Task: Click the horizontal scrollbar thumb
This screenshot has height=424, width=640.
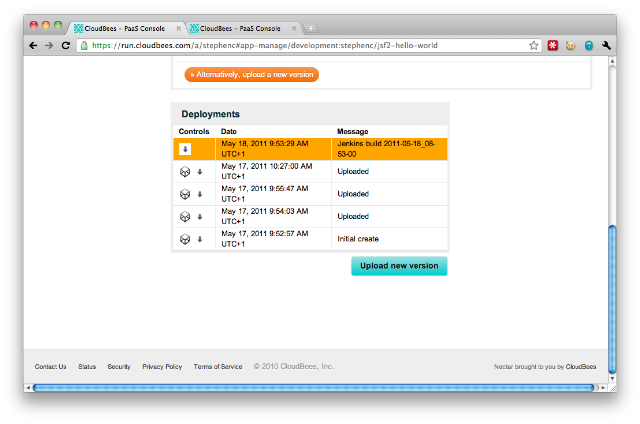Action: (x=313, y=388)
